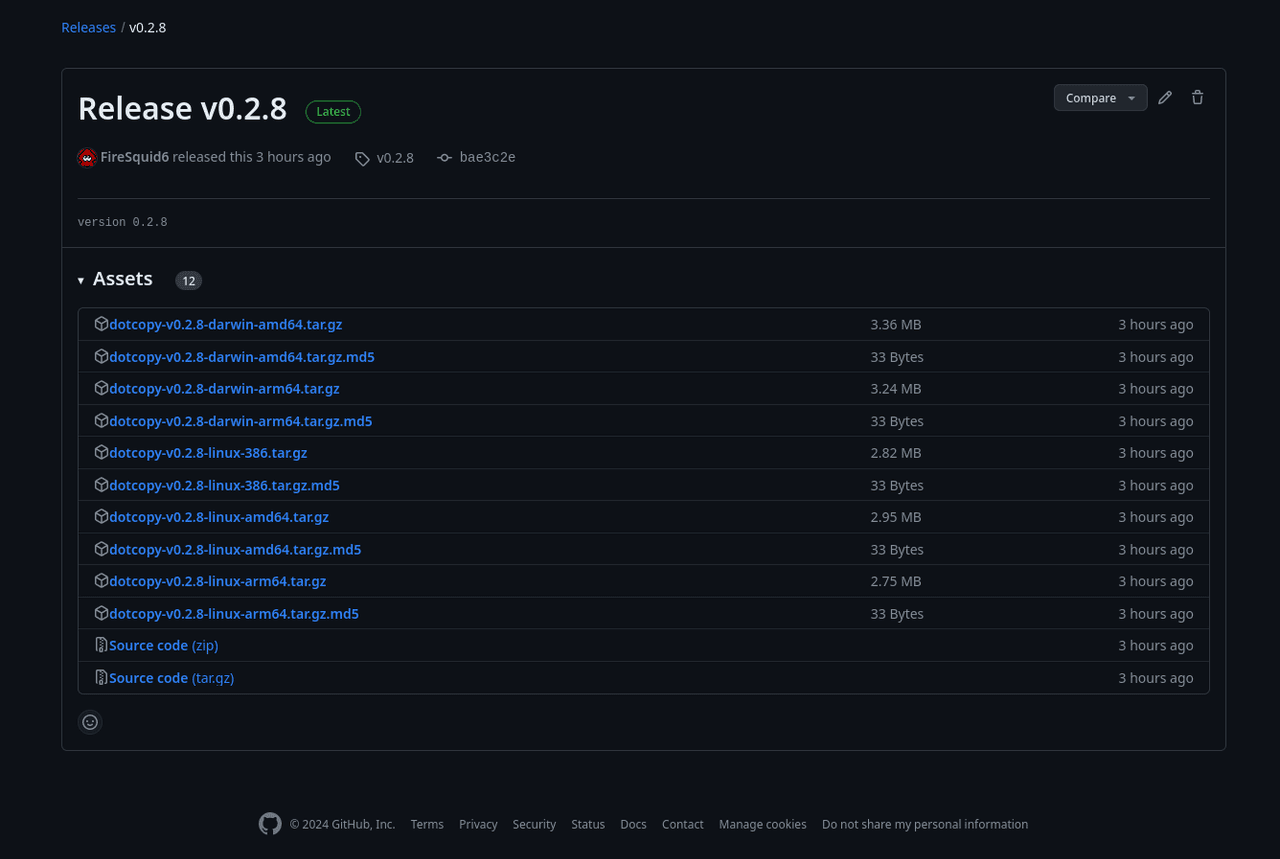The width and height of the screenshot is (1280, 859).
Task: Download Source code (tar.gz)
Action: click(171, 678)
